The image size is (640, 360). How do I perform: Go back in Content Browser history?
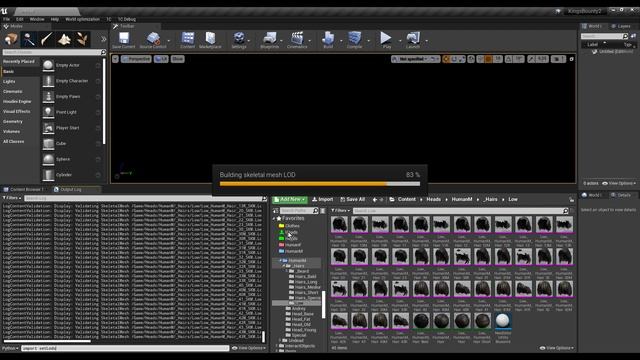(x=375, y=200)
